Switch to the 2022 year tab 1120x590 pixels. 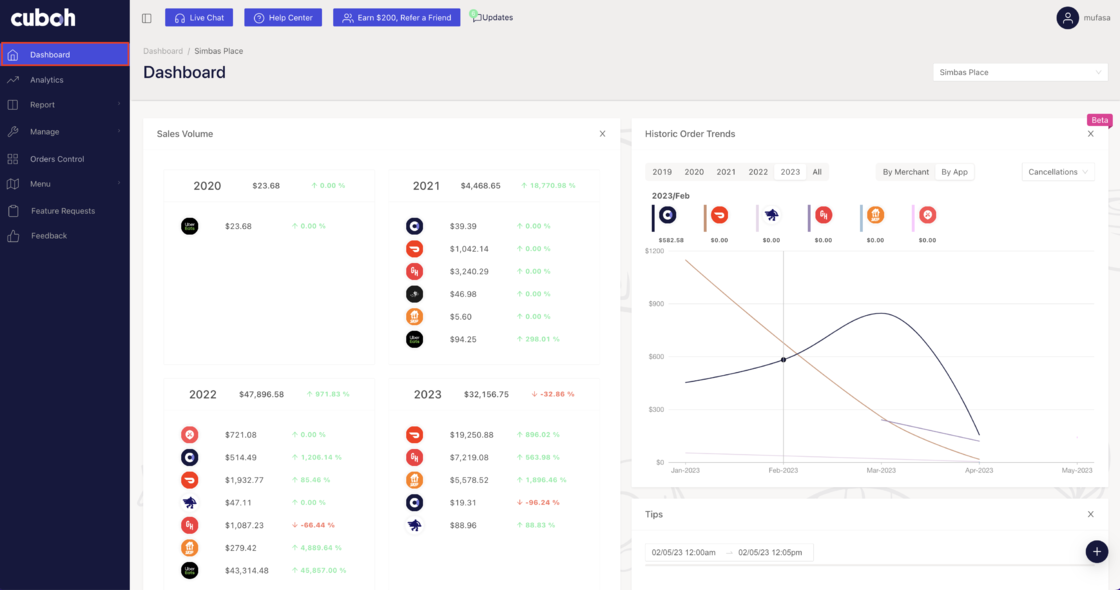758,171
